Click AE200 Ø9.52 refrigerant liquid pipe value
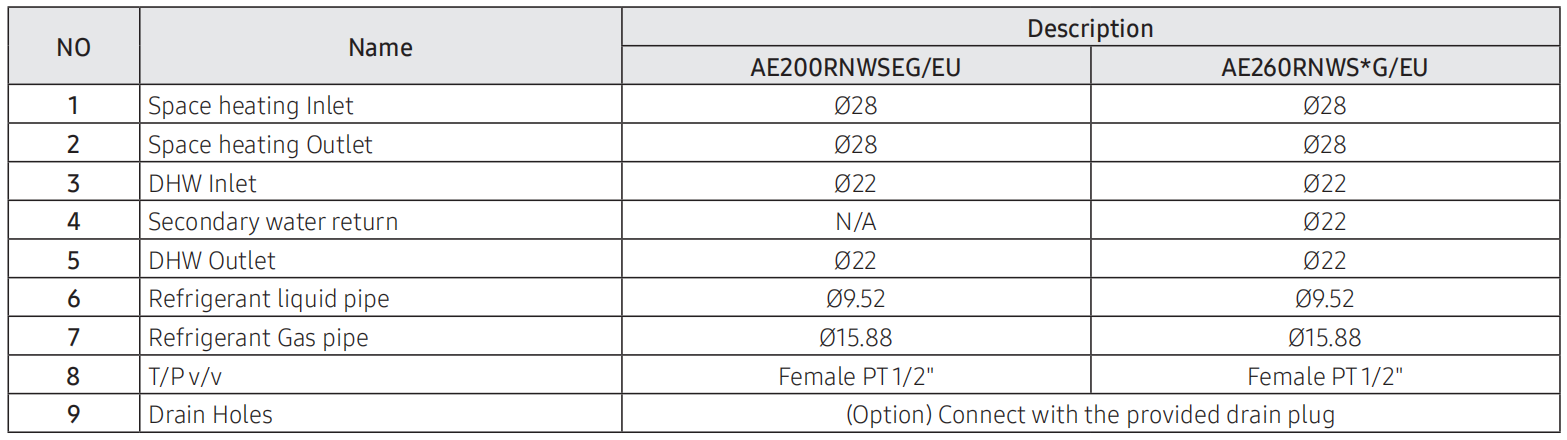 pos(856,299)
